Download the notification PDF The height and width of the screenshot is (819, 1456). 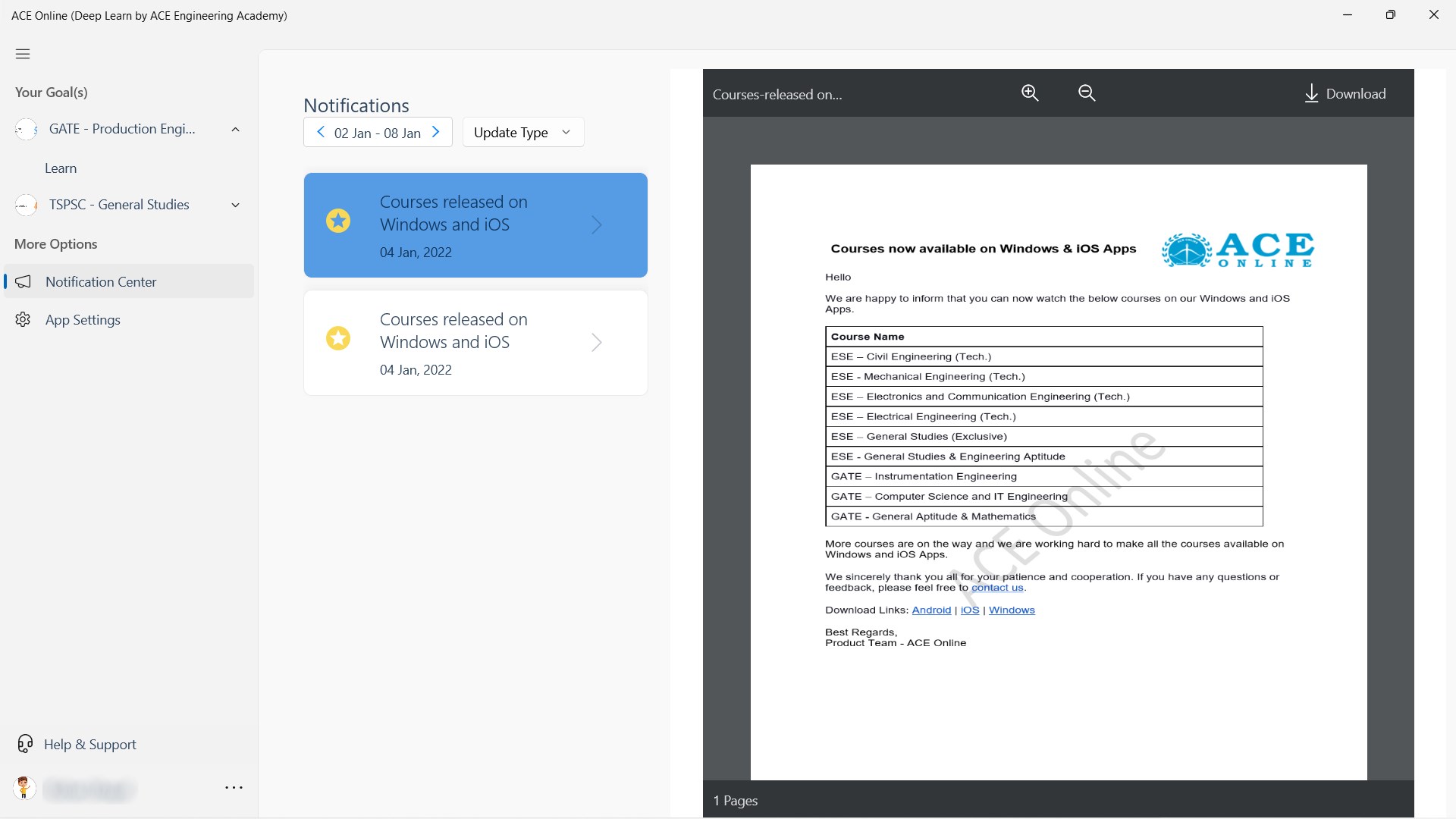pyautogui.click(x=1345, y=94)
